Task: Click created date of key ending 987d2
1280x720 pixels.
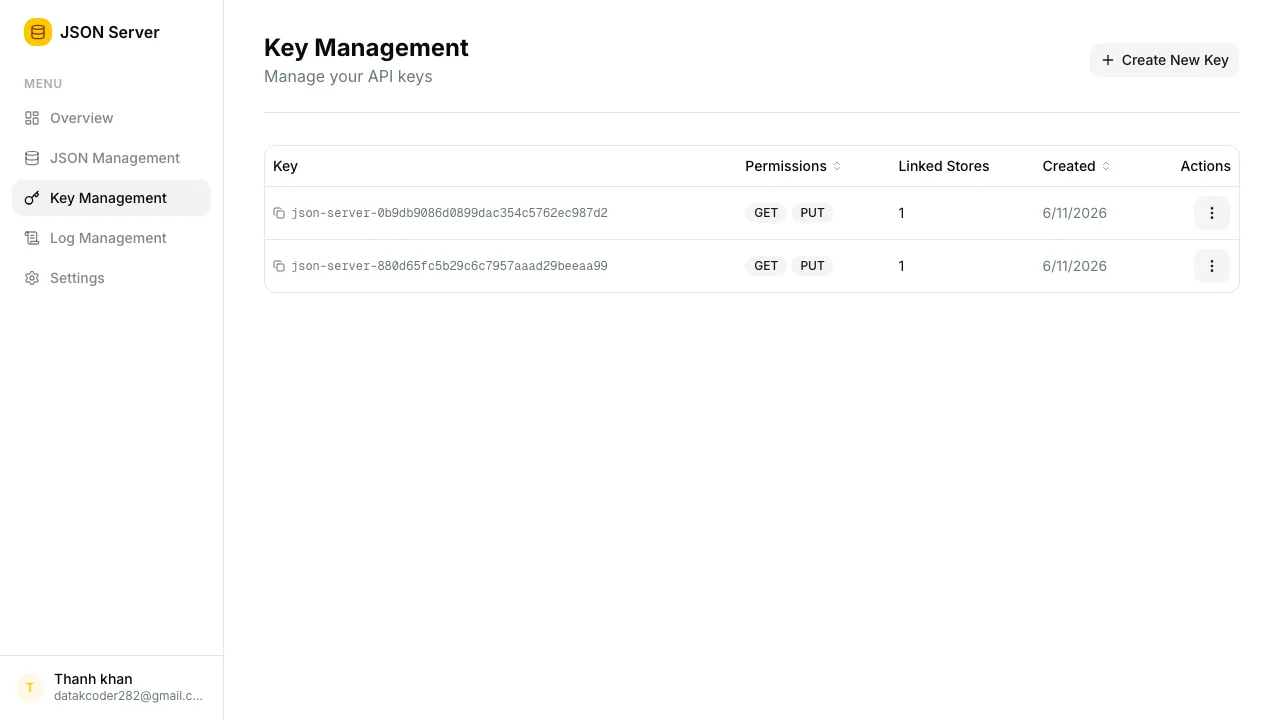Action: pyautogui.click(x=1074, y=213)
